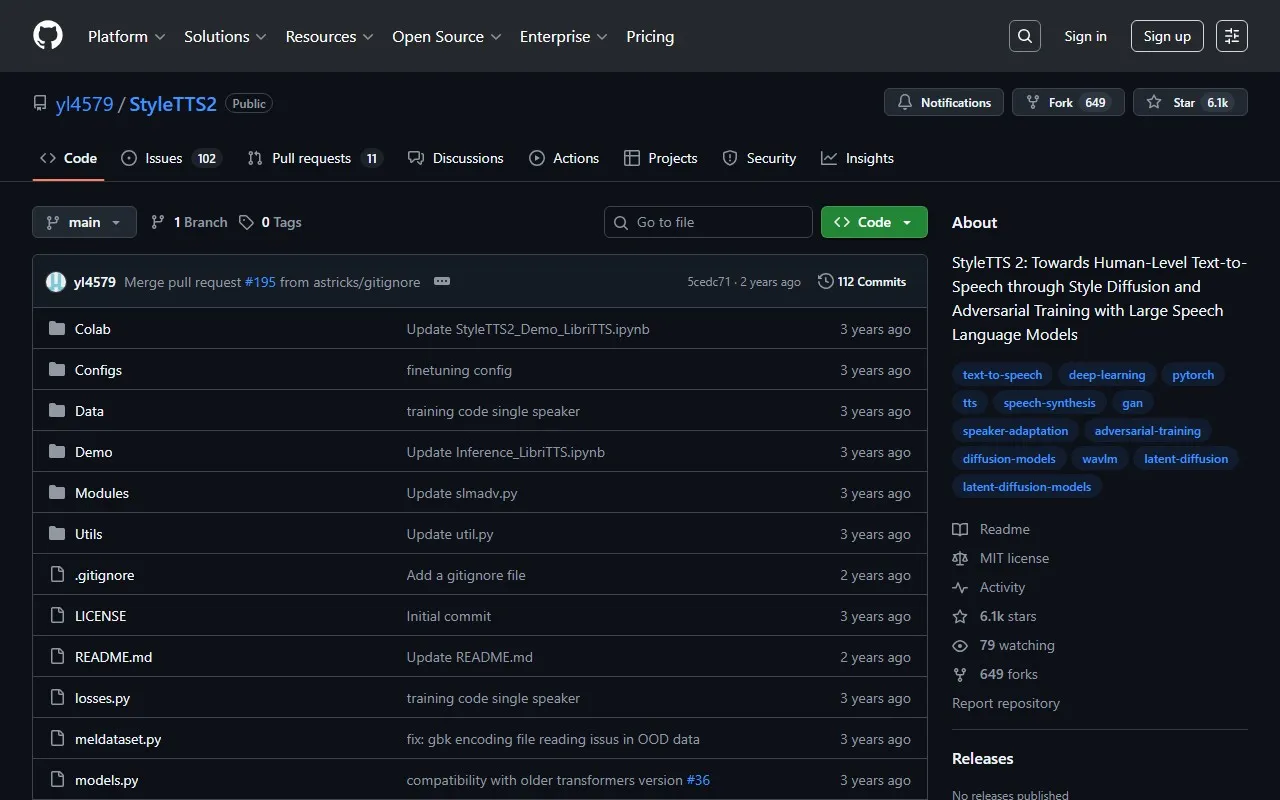Click the GitHub logo in header
This screenshot has width=1280, height=800.
(x=48, y=36)
